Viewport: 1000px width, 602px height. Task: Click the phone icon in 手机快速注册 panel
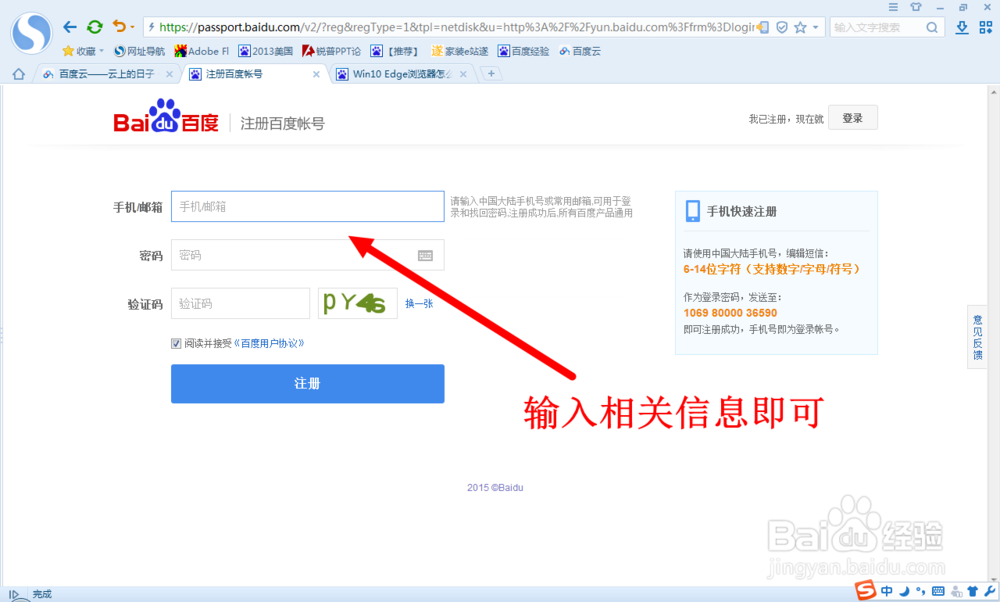pyautogui.click(x=692, y=211)
